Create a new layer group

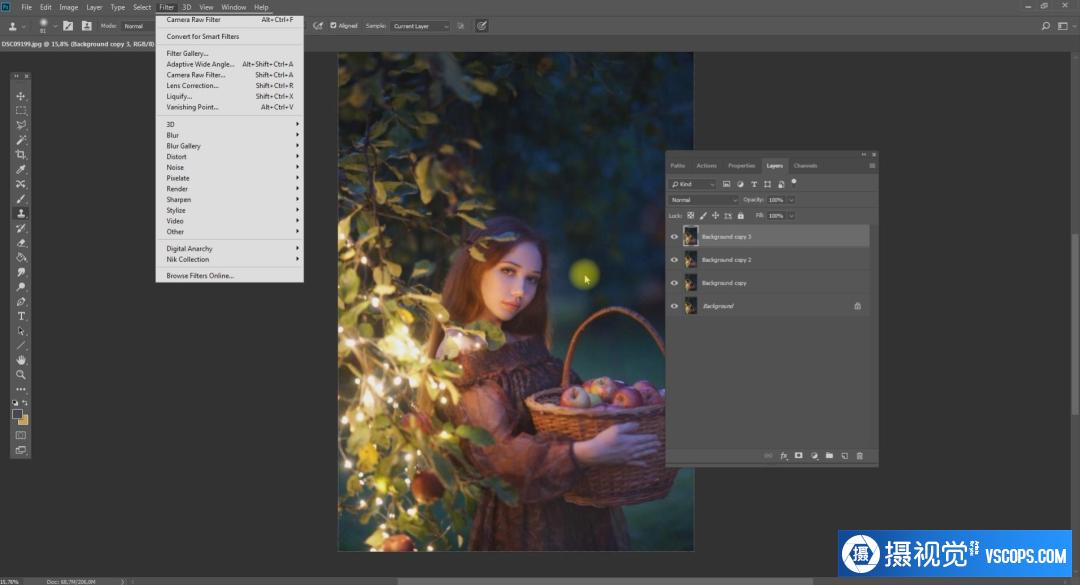(829, 456)
